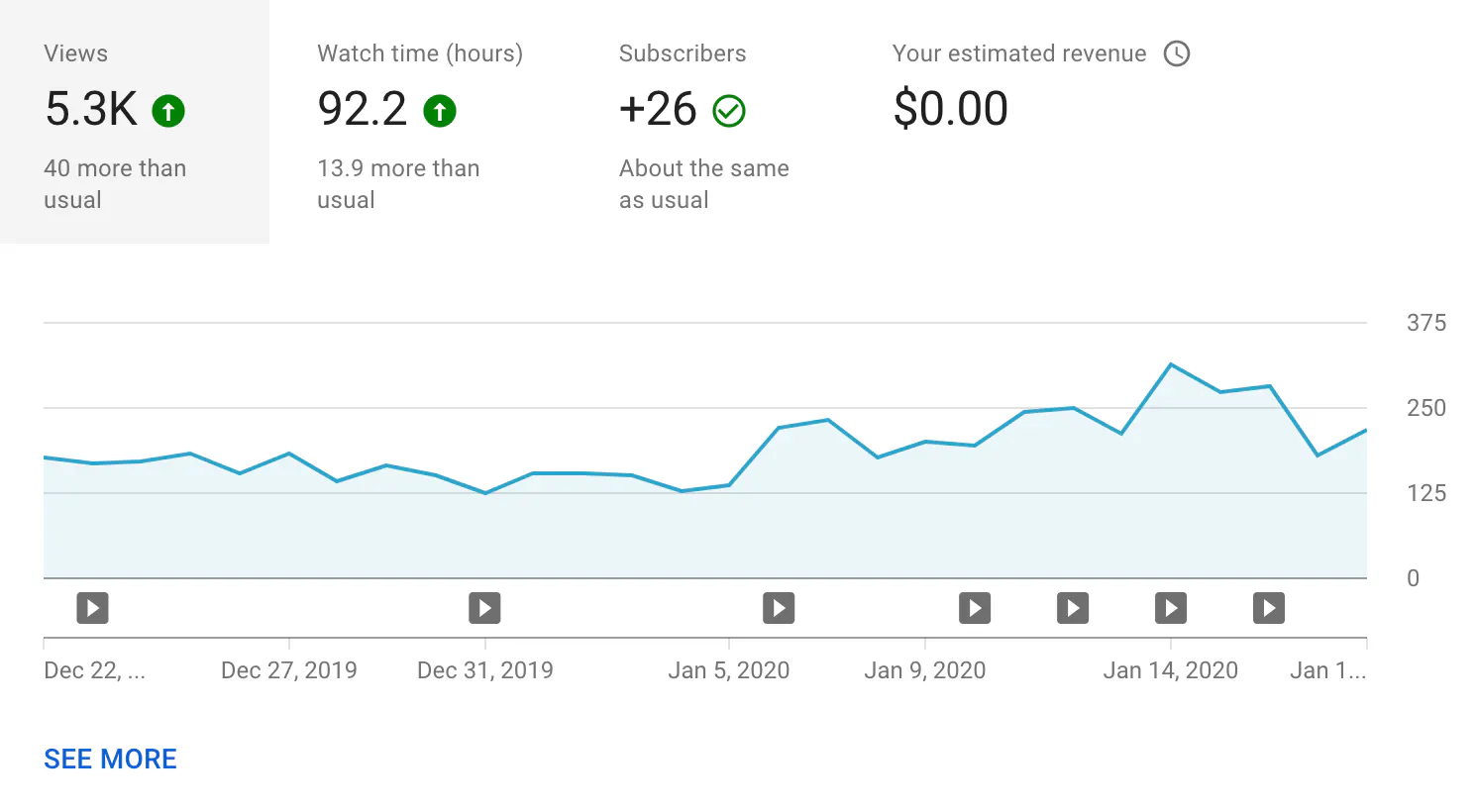Click the SEE MORE link
Viewport: 1476px width, 812px height.
(x=110, y=759)
